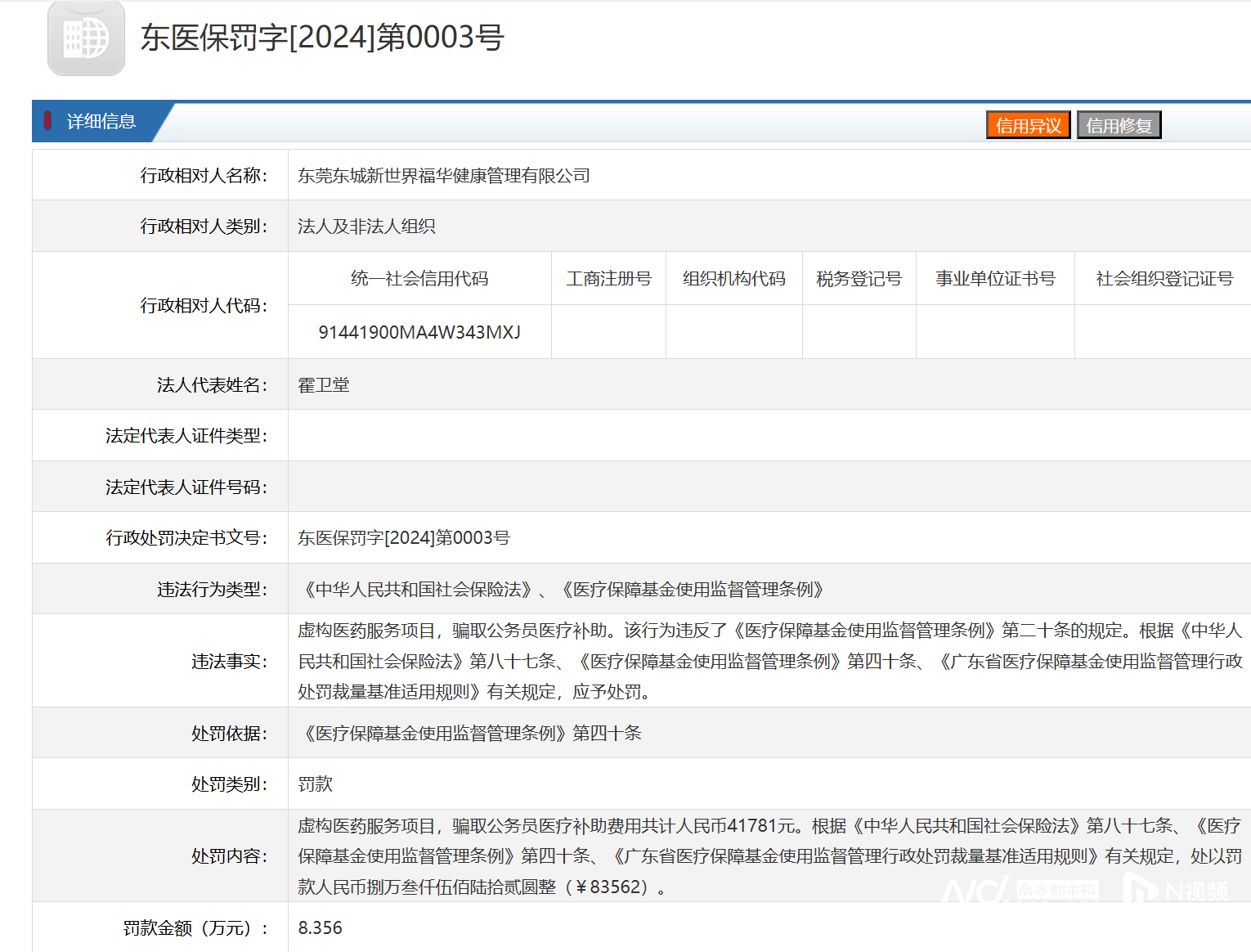Click the 法定代表人证件类型 label
Viewport: 1251px width, 952px height.
pyautogui.click(x=186, y=436)
